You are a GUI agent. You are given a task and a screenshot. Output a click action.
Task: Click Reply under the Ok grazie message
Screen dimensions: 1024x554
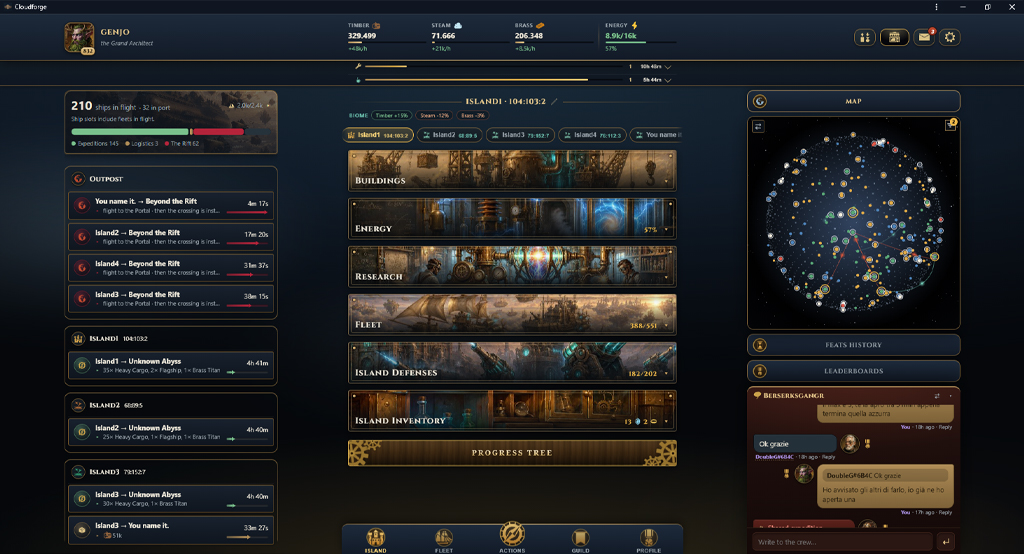point(829,457)
